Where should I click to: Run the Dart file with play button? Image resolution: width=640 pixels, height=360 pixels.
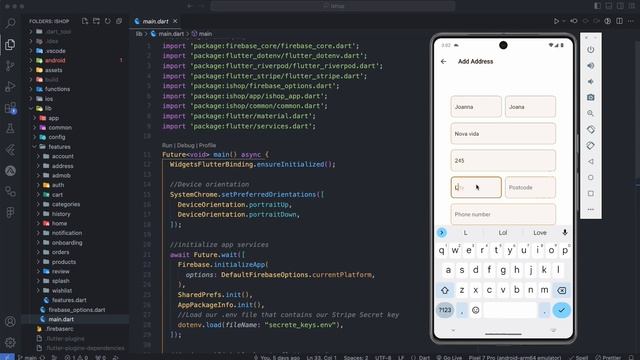(556, 21)
